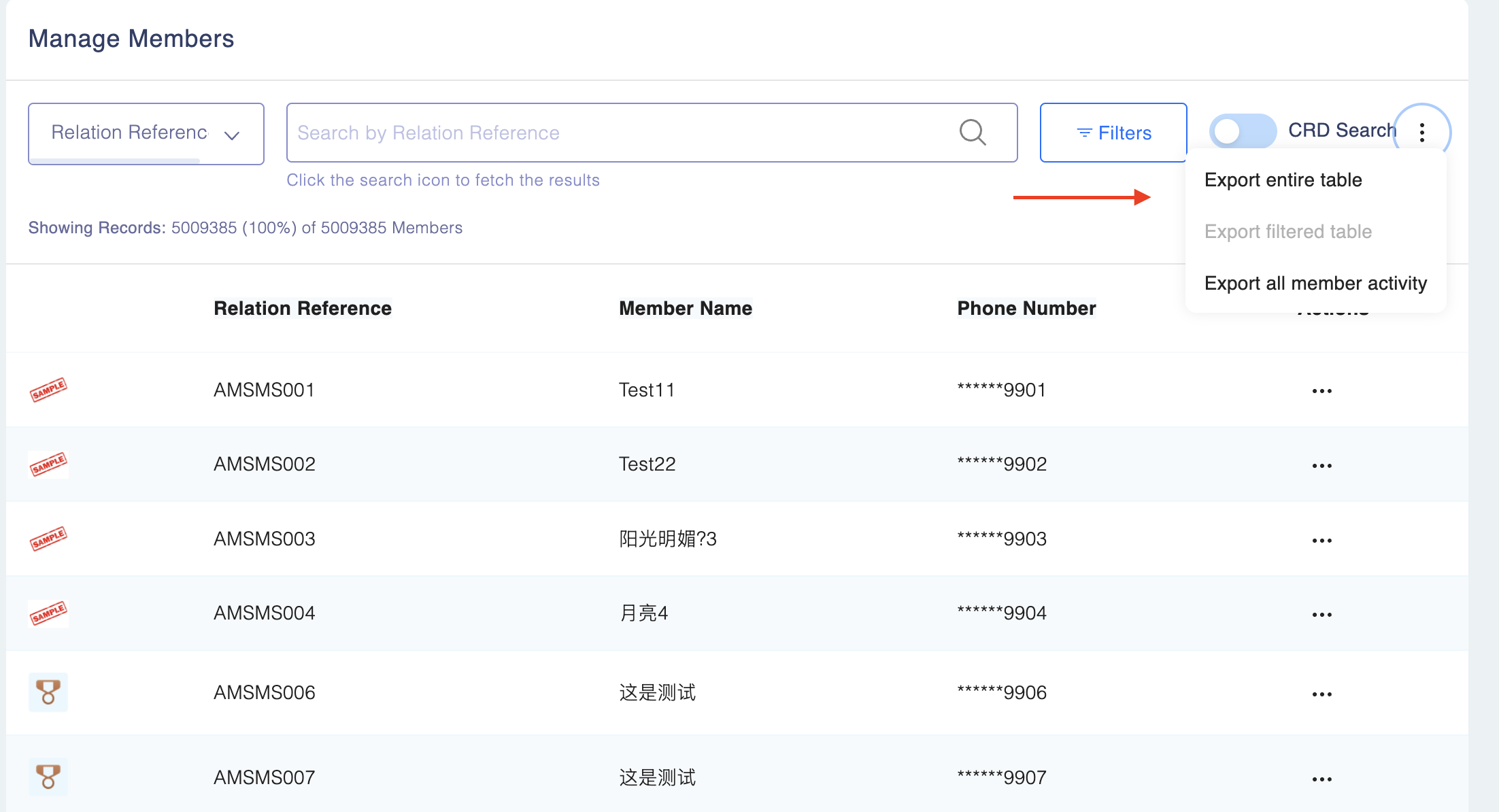Open the vertical three-dot export menu
The height and width of the screenshot is (812, 1499).
pos(1421,133)
